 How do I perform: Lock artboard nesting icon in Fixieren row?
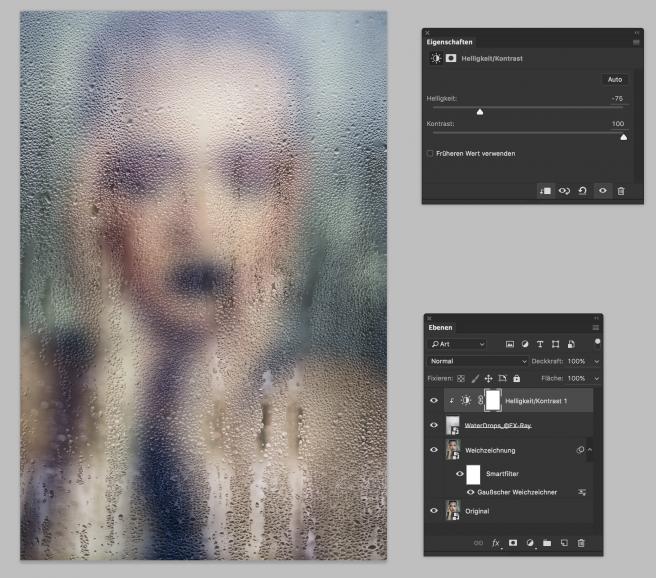(x=502, y=379)
